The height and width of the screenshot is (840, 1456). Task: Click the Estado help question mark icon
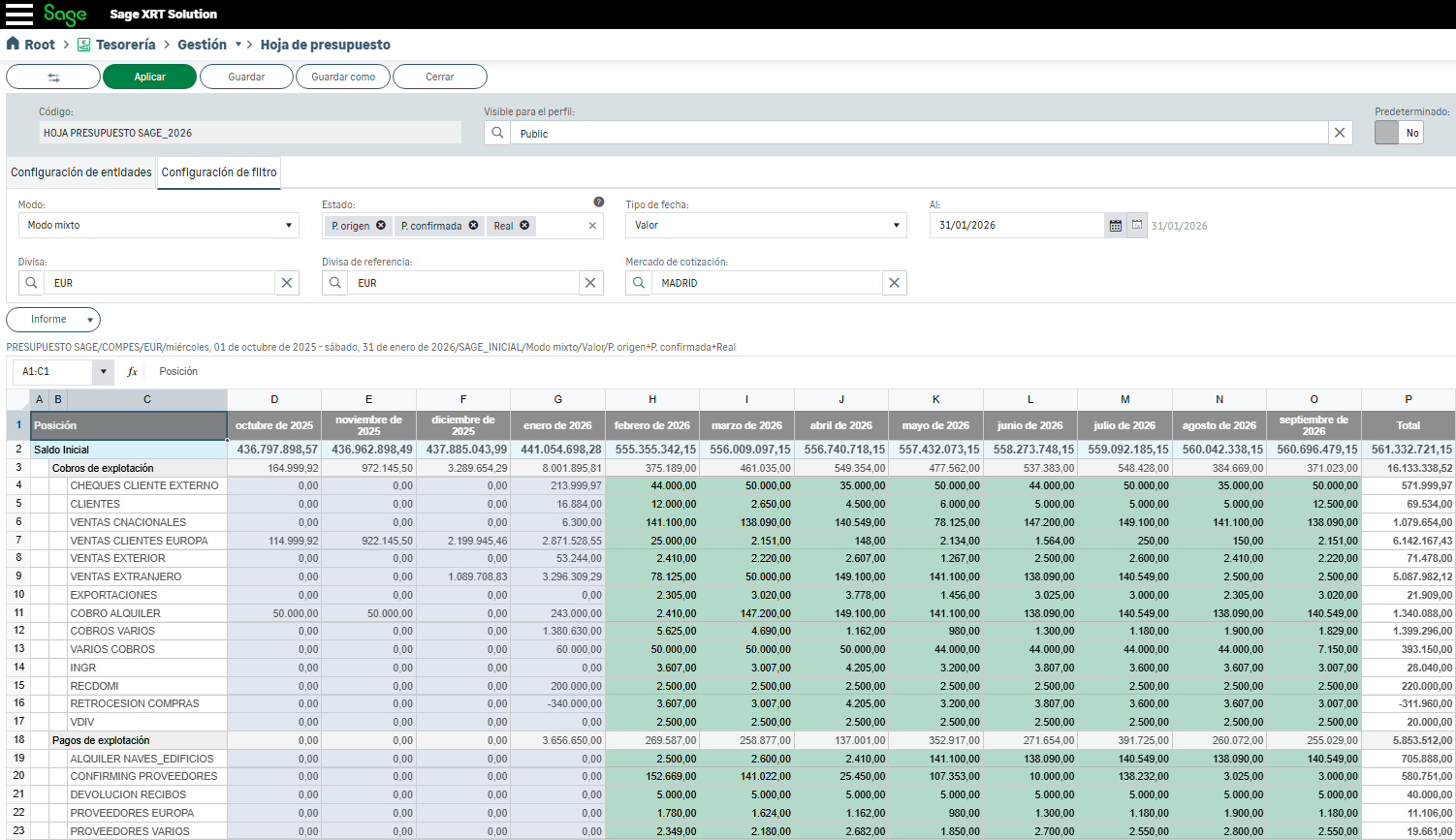point(598,202)
